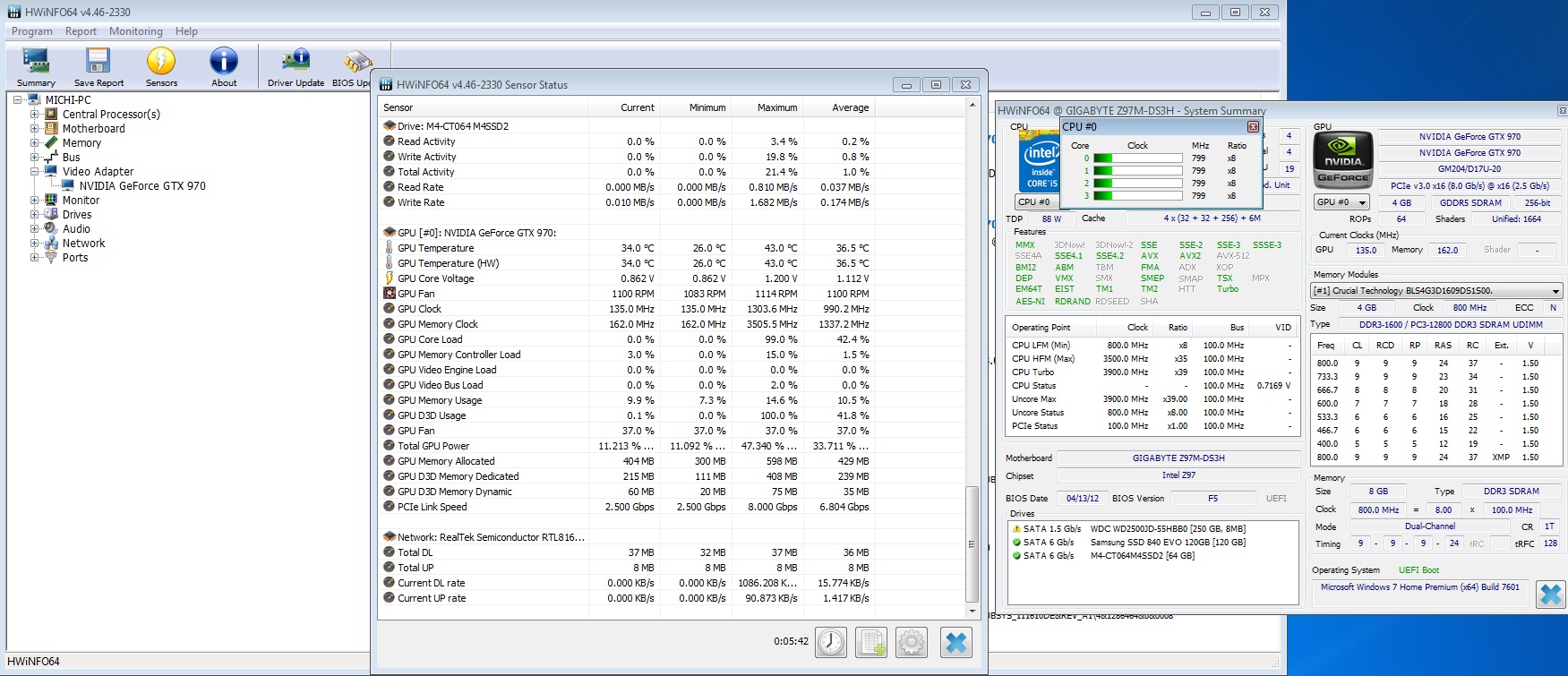This screenshot has height=676, width=1568.
Task: Click the Ports connector icon in the tree
Action: pos(51,257)
